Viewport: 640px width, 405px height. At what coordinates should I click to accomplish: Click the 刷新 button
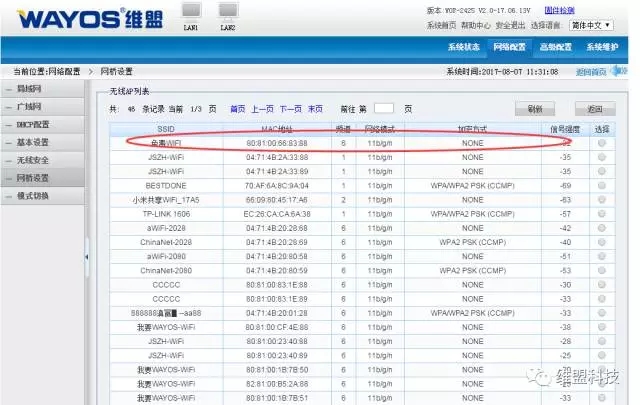pos(535,109)
